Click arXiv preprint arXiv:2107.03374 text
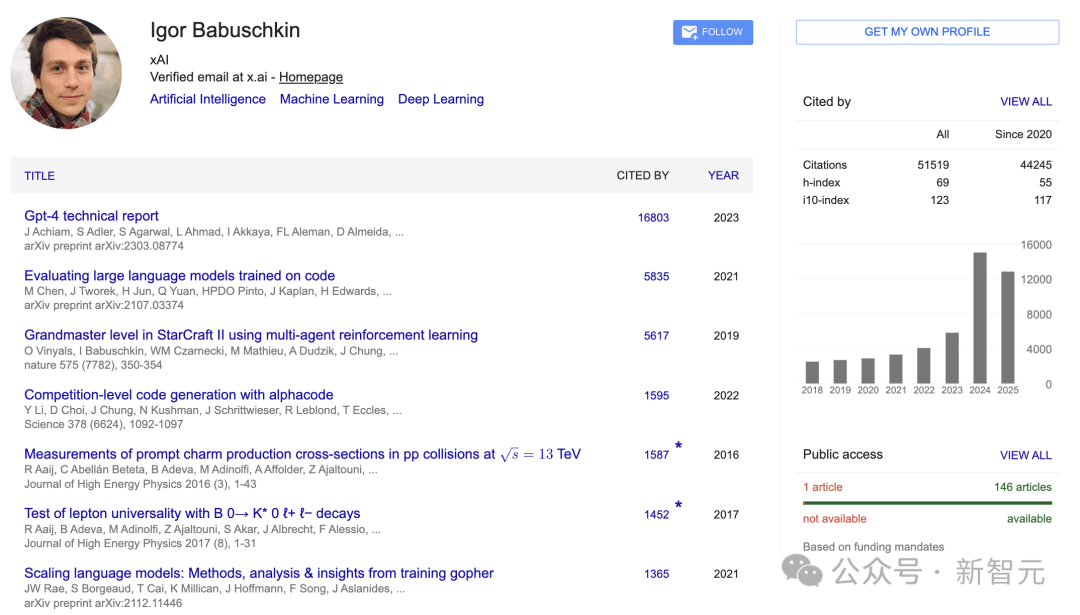The width and height of the screenshot is (1080, 615). point(104,305)
